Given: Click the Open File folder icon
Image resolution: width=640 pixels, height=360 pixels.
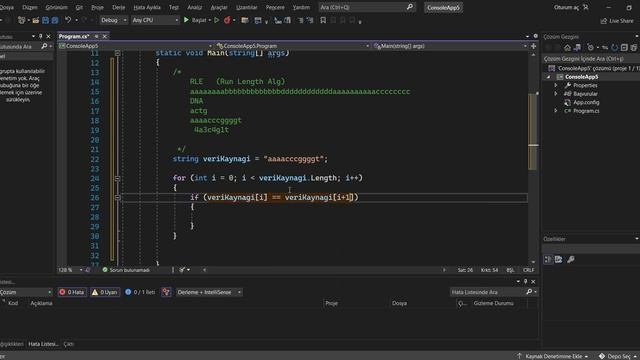Looking at the screenshot, I should click(36, 20).
